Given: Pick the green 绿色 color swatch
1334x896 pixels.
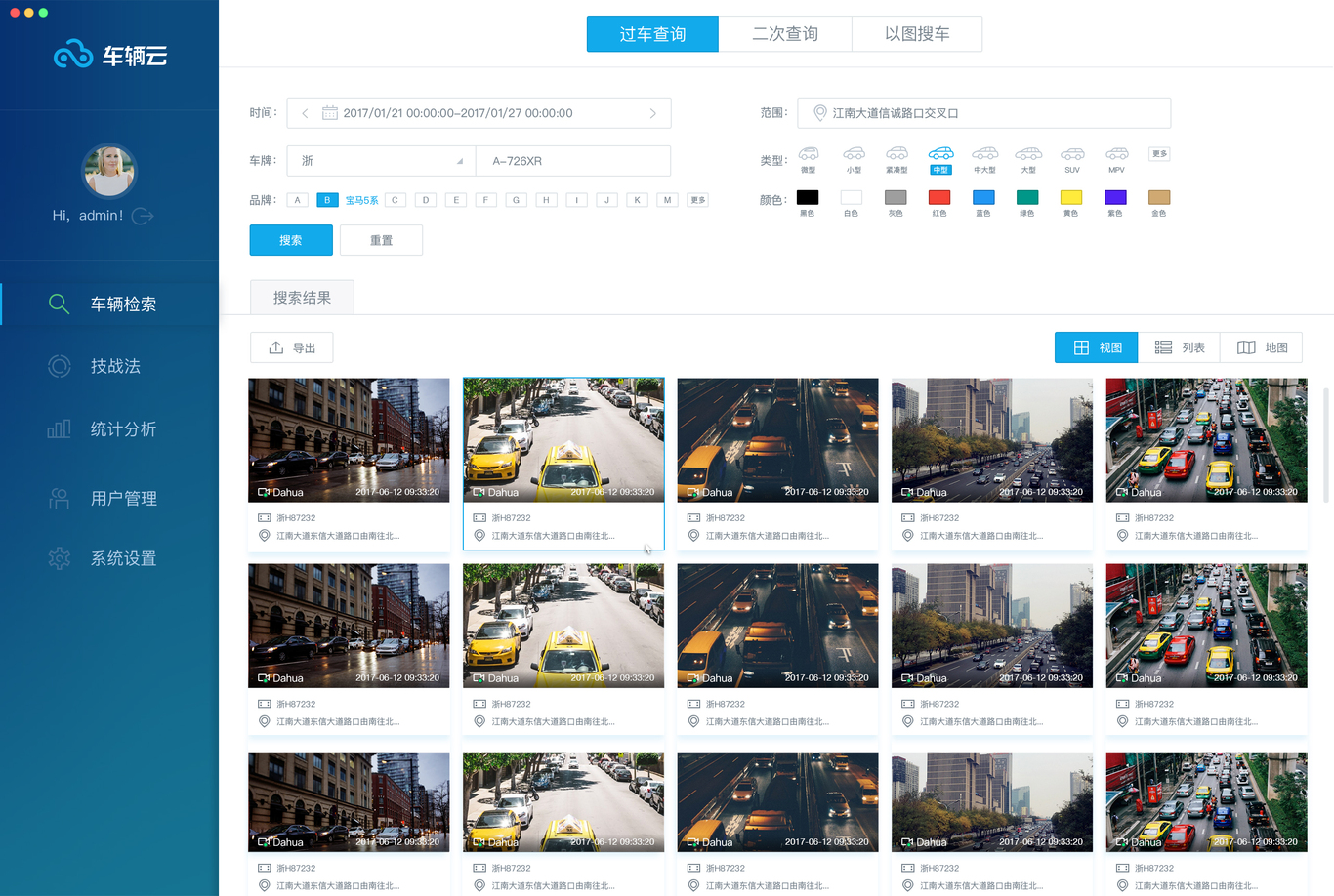Looking at the screenshot, I should point(1027,198).
